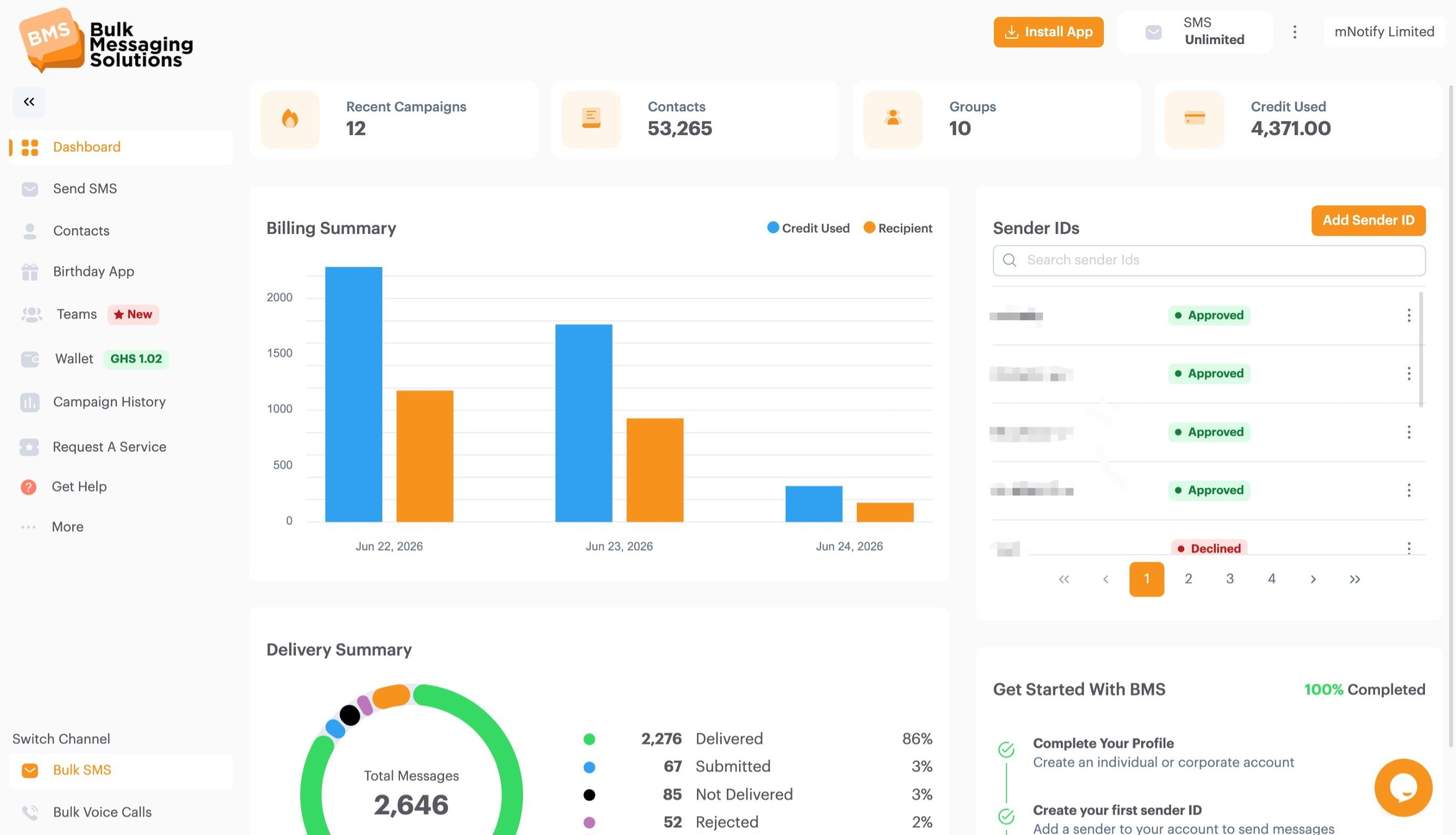
Task: Toggle Credit Used series in chart legend
Action: pos(808,228)
